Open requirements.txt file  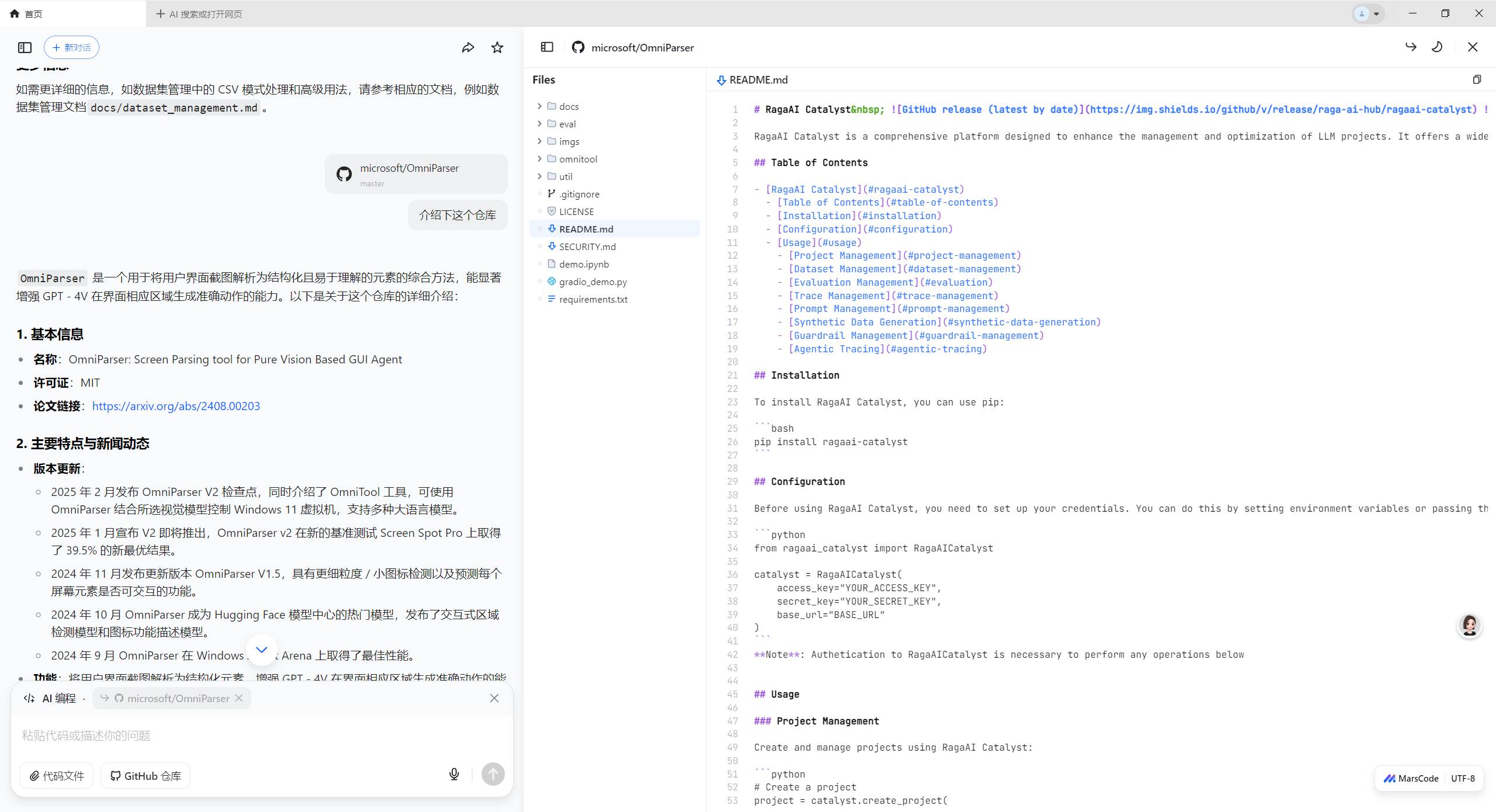[615, 299]
